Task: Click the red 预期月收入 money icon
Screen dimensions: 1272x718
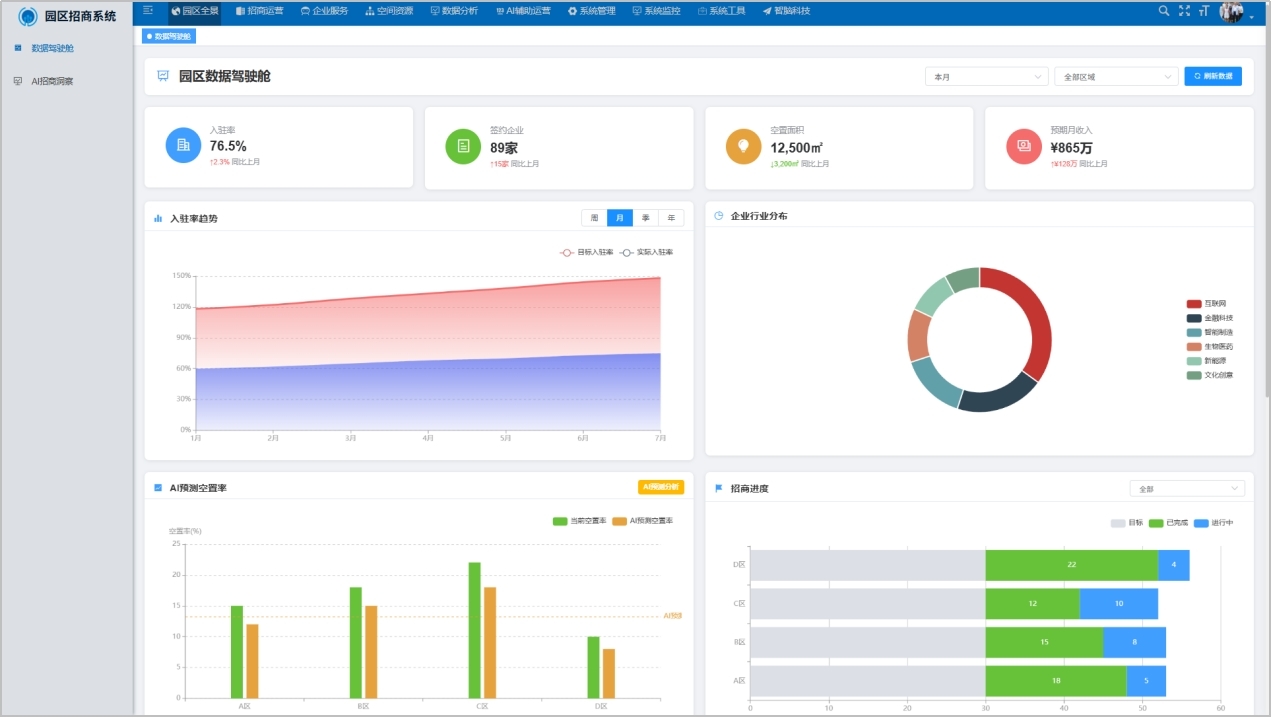Action: click(x=1023, y=146)
